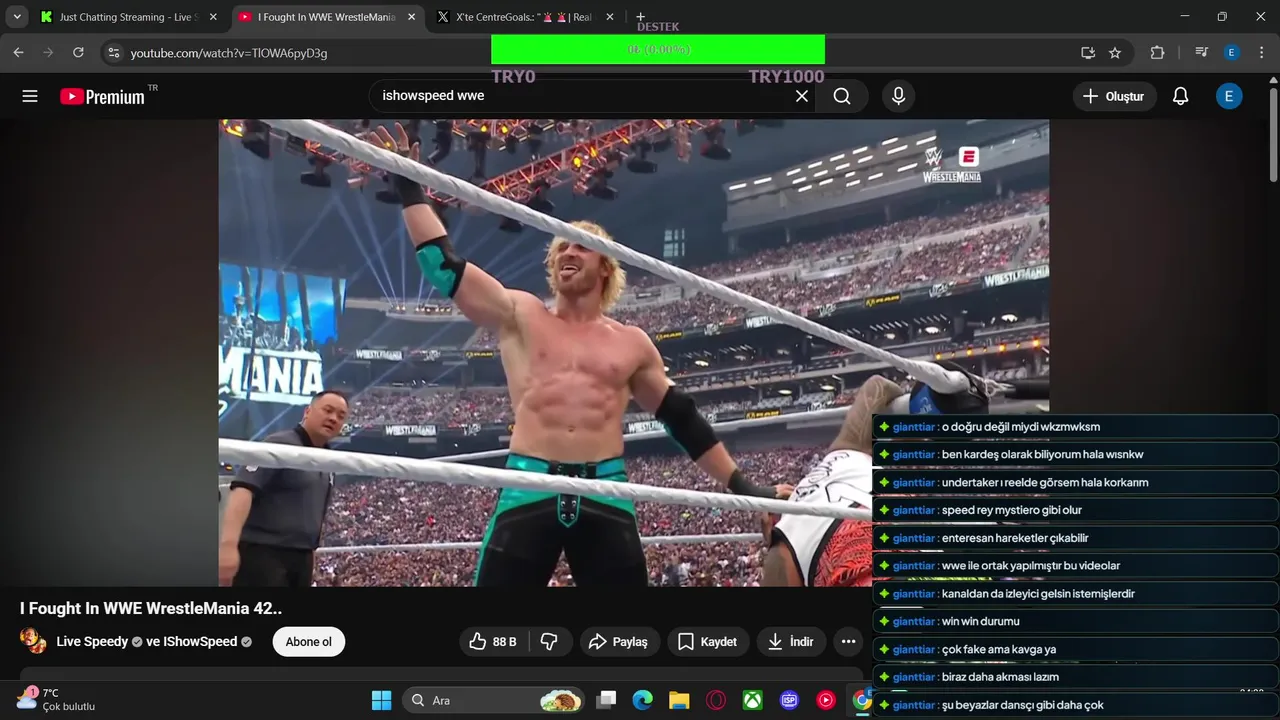Image resolution: width=1280 pixels, height=720 pixels.
Task: Dislike the video with thumbs-down
Action: 549,642
